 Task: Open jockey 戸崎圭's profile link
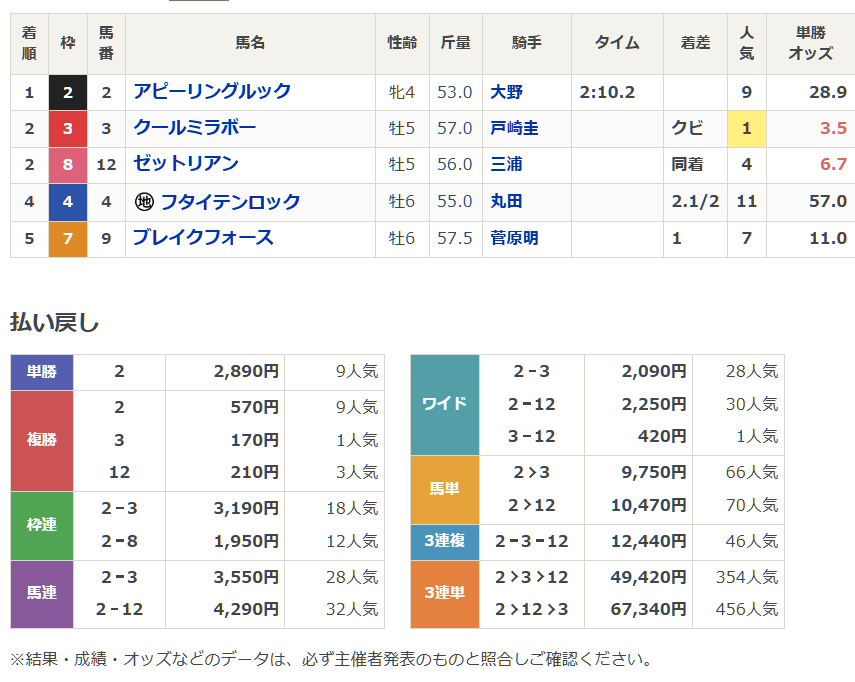coord(514,128)
